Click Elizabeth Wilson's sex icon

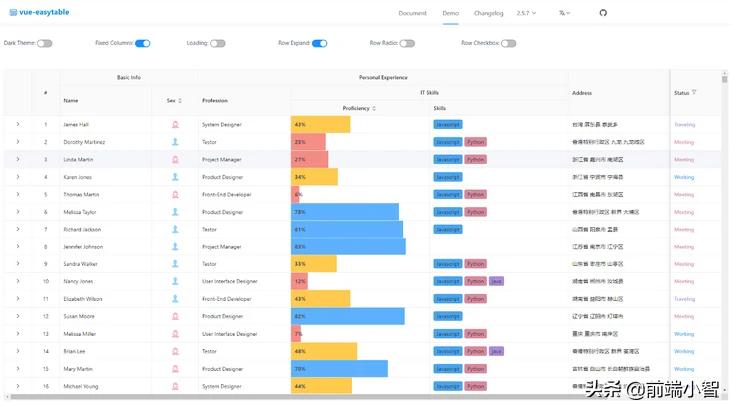(x=175, y=298)
